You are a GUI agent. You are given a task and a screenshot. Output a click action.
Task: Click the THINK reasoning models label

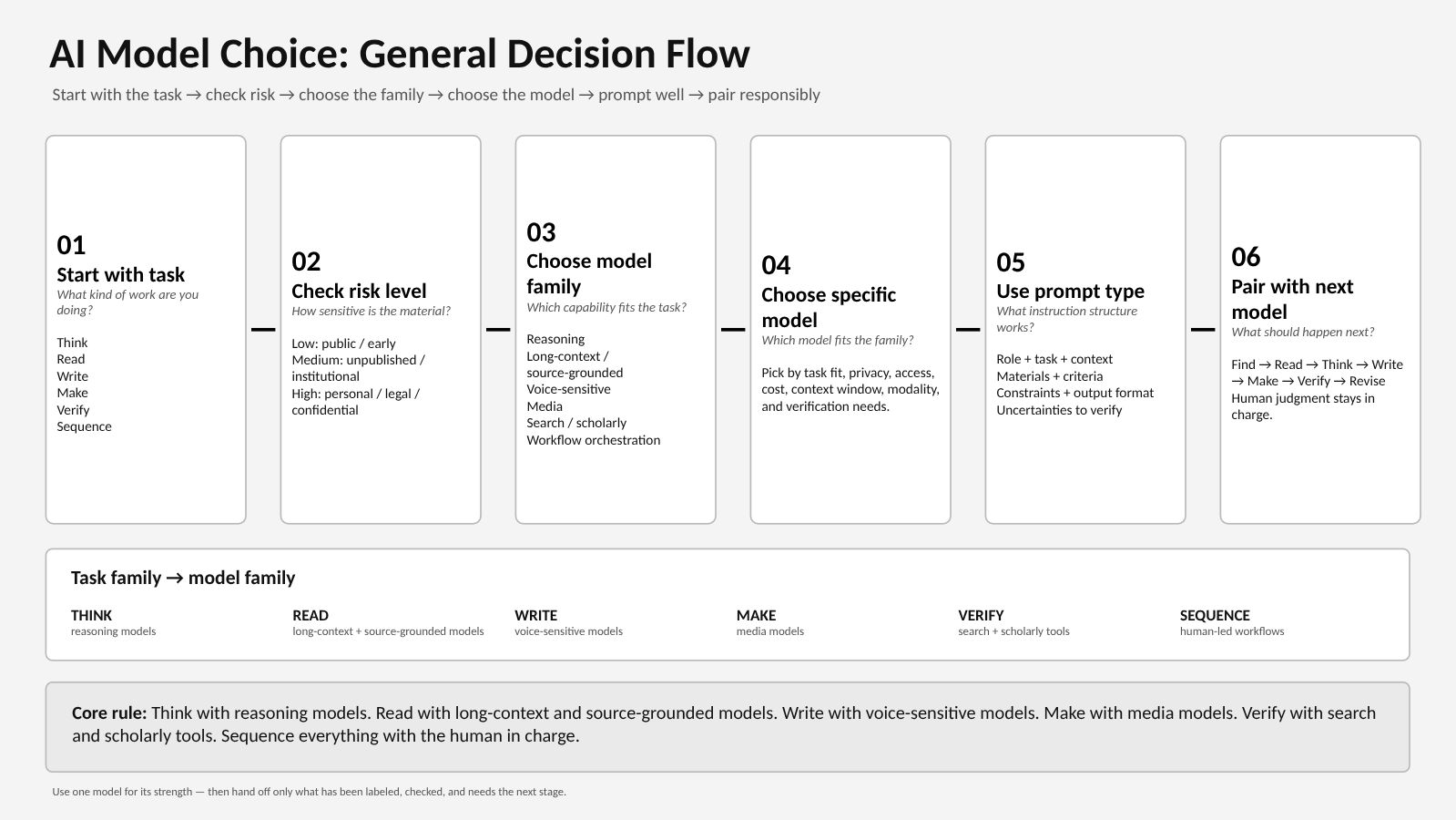tap(113, 622)
